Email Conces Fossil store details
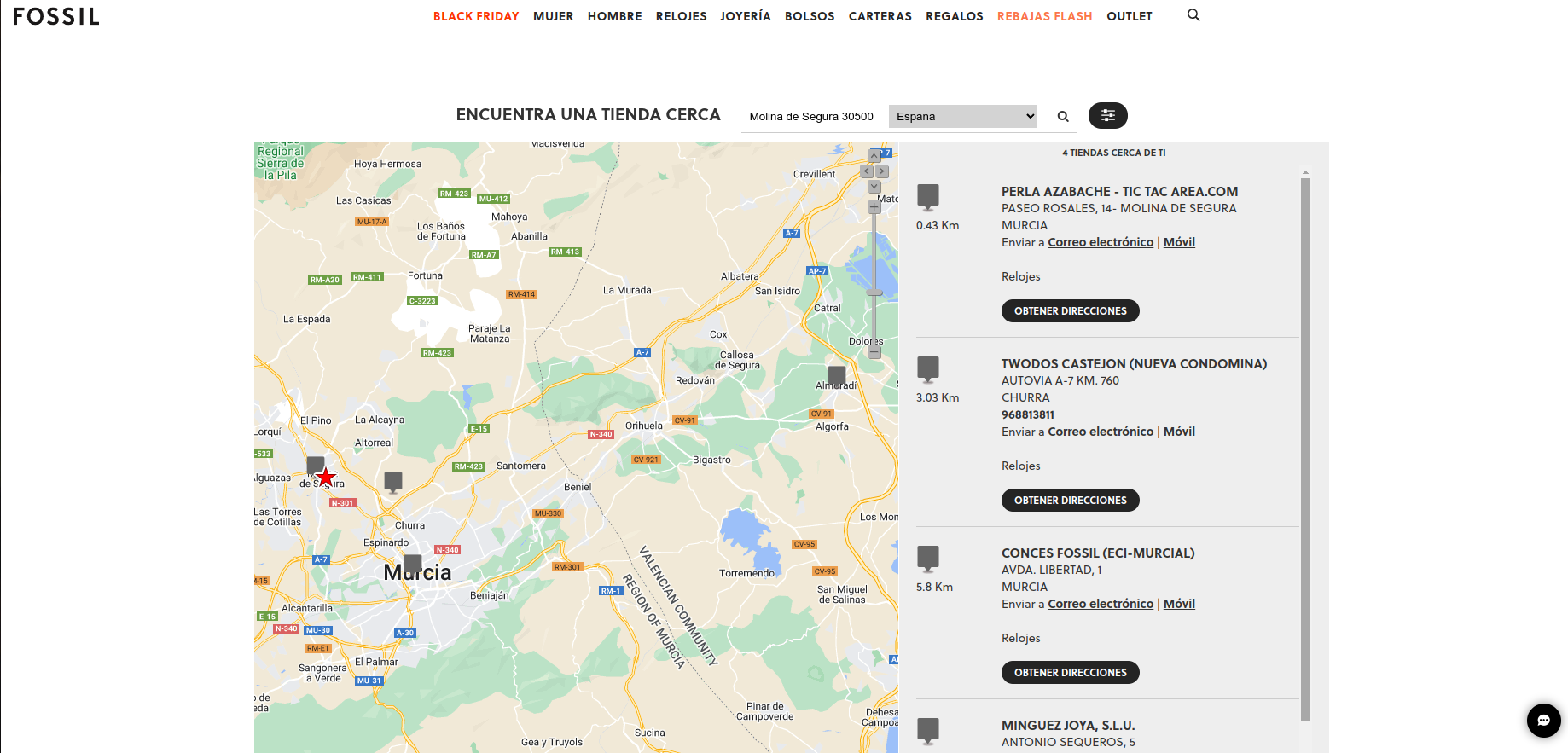This screenshot has height=753, width=1568. point(1101,604)
